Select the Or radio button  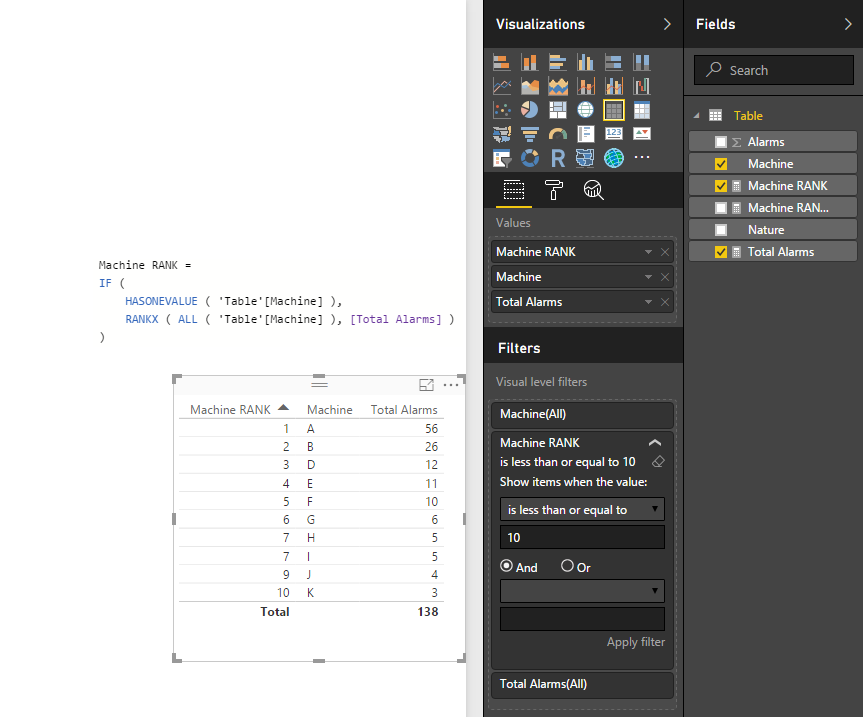(567, 566)
